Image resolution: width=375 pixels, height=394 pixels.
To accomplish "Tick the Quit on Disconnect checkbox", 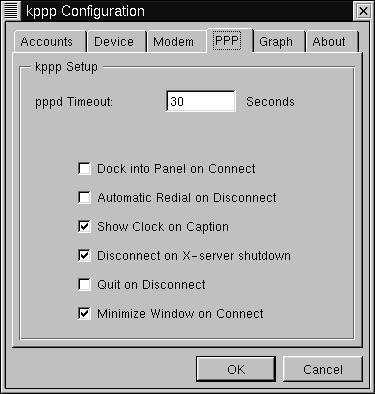I will point(84,285).
